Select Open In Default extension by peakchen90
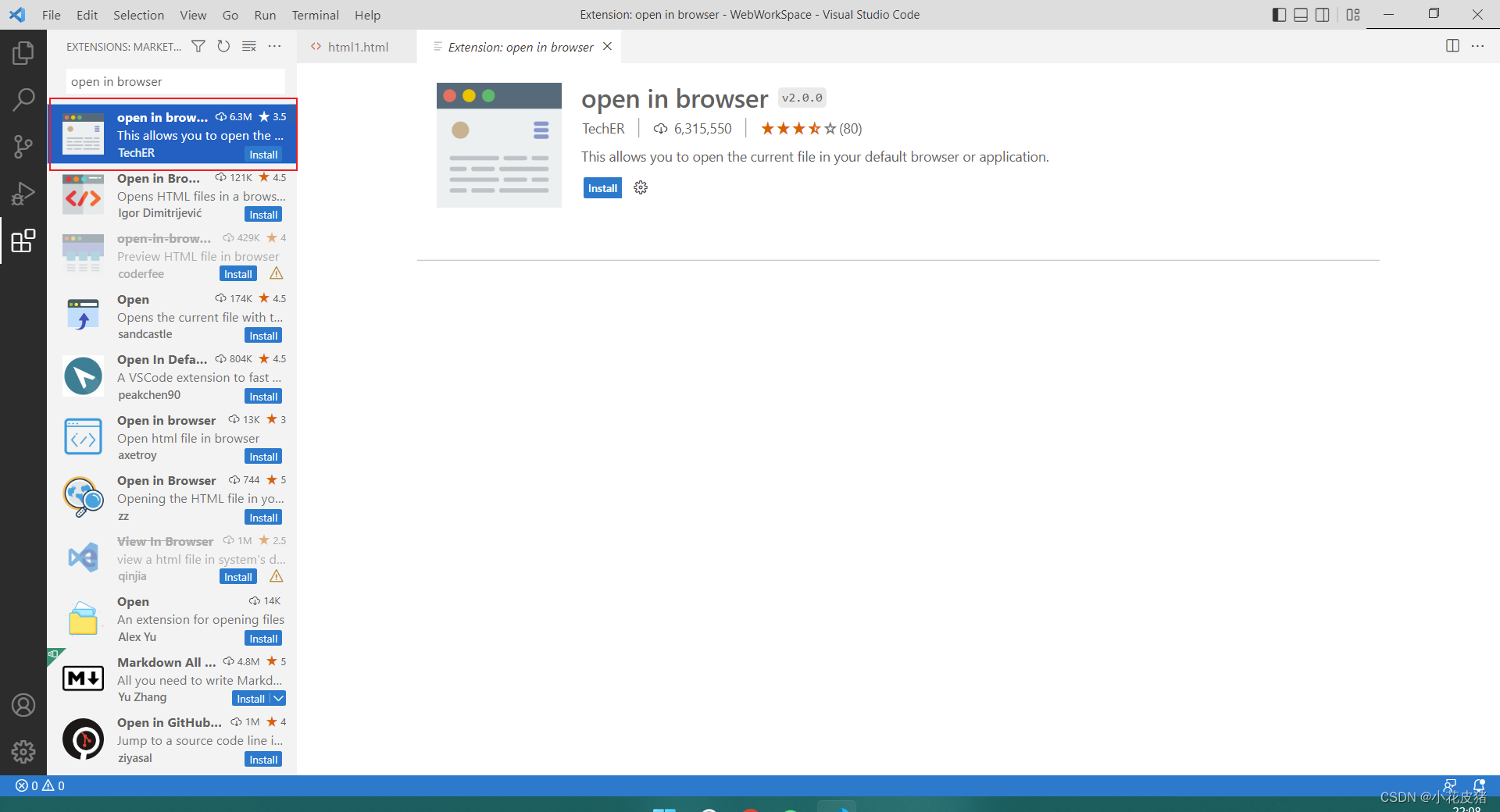 (172, 377)
